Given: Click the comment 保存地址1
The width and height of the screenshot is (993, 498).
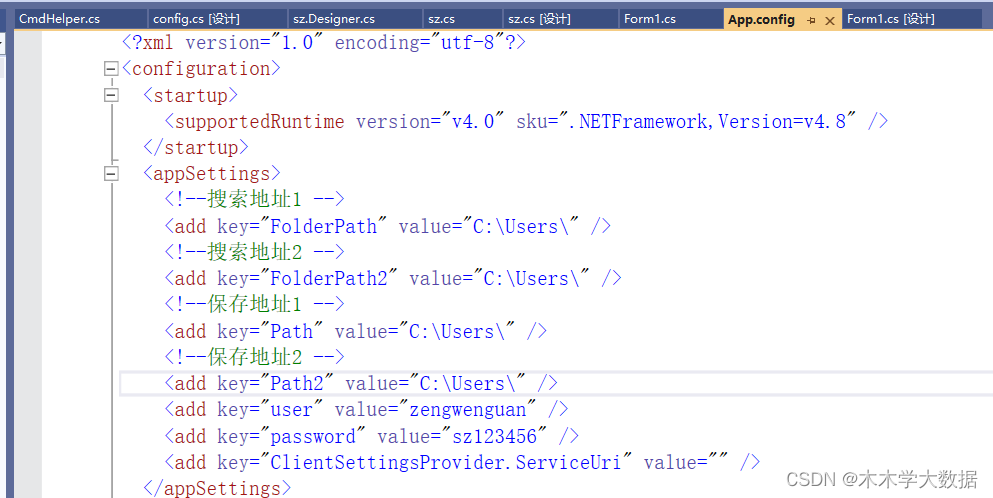Looking at the screenshot, I should 255,304.
